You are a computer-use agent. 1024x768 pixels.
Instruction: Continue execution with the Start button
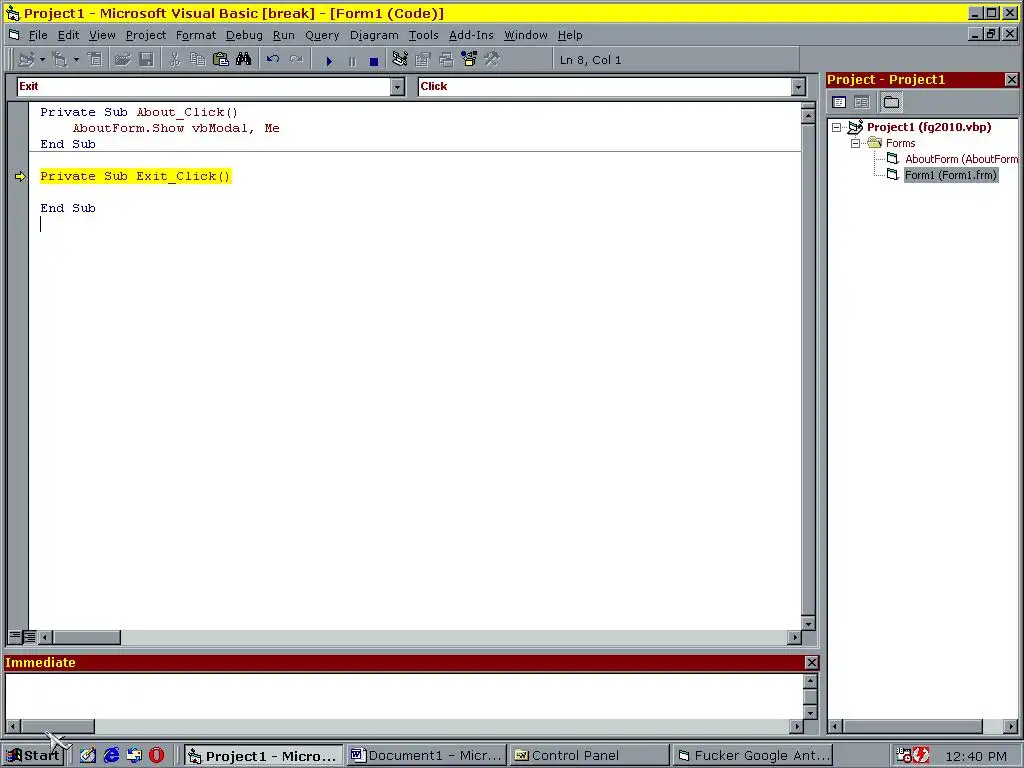click(329, 61)
